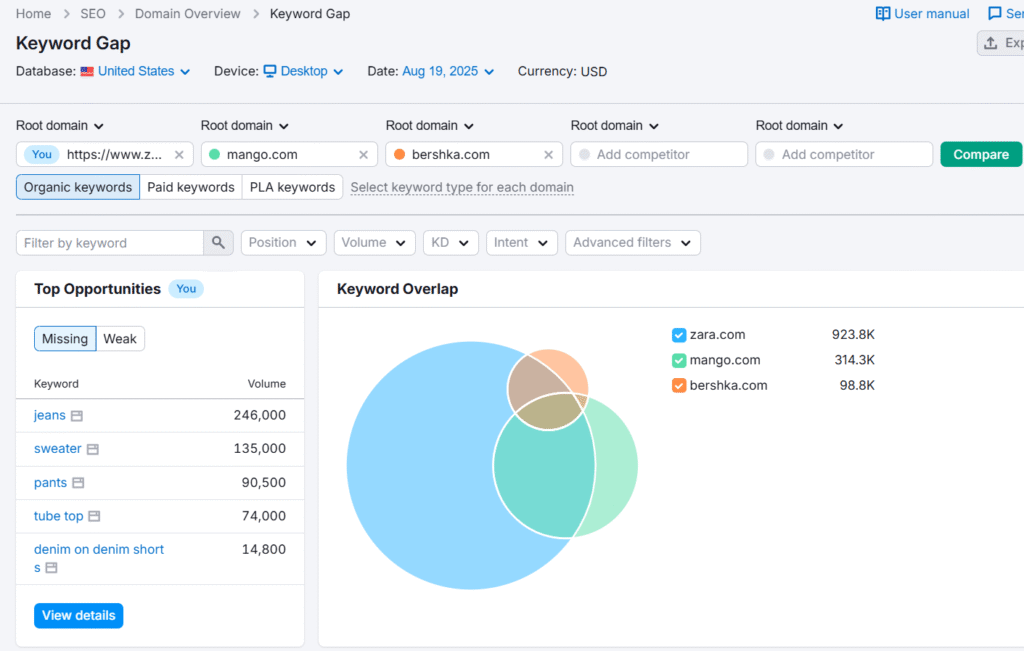Select the Organic keywords tab

[78, 187]
